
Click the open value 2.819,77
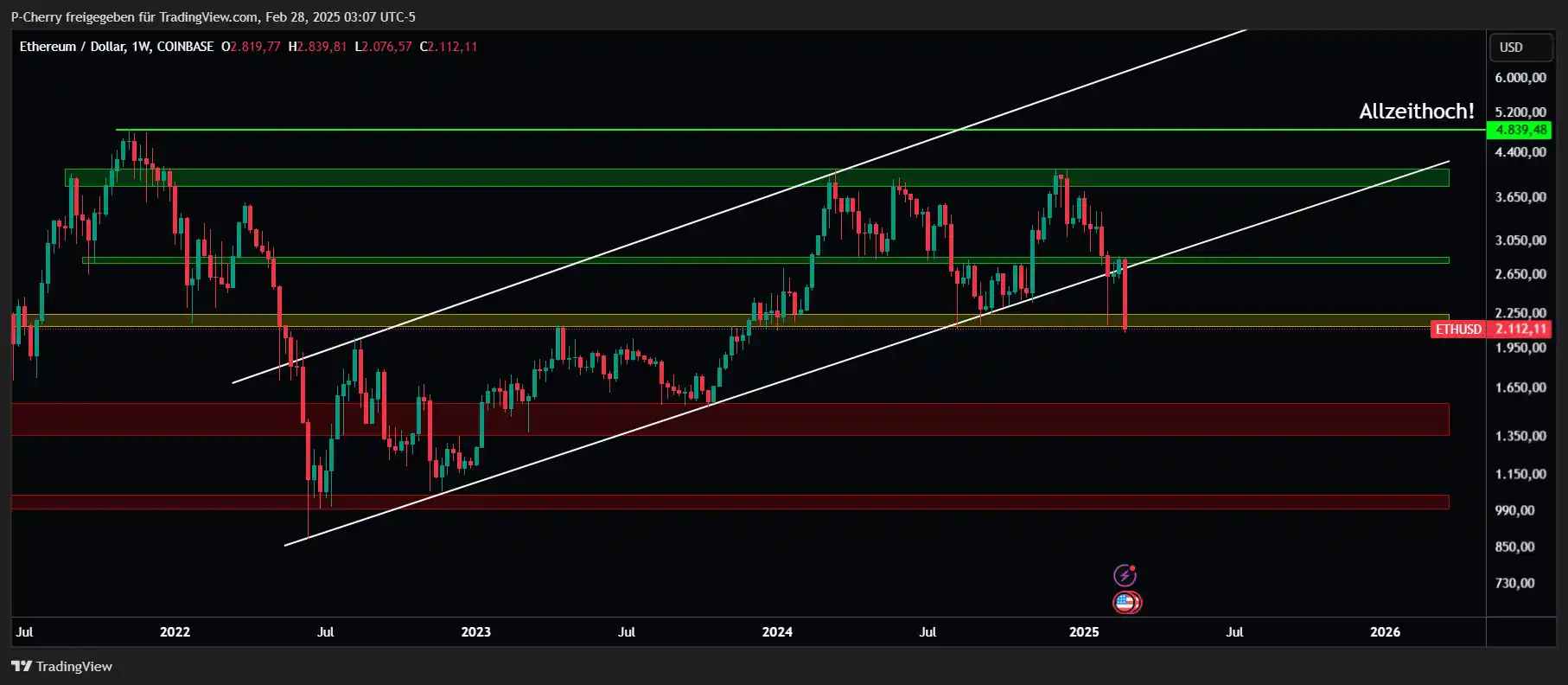click(255, 47)
